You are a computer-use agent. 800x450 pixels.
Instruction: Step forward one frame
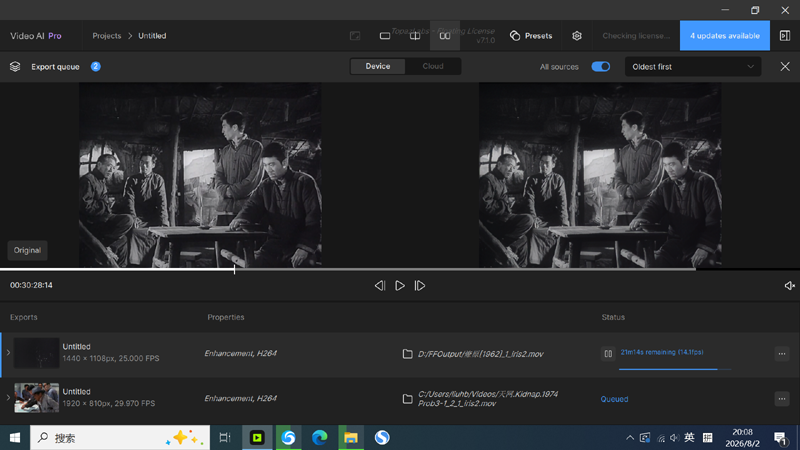[419, 285]
